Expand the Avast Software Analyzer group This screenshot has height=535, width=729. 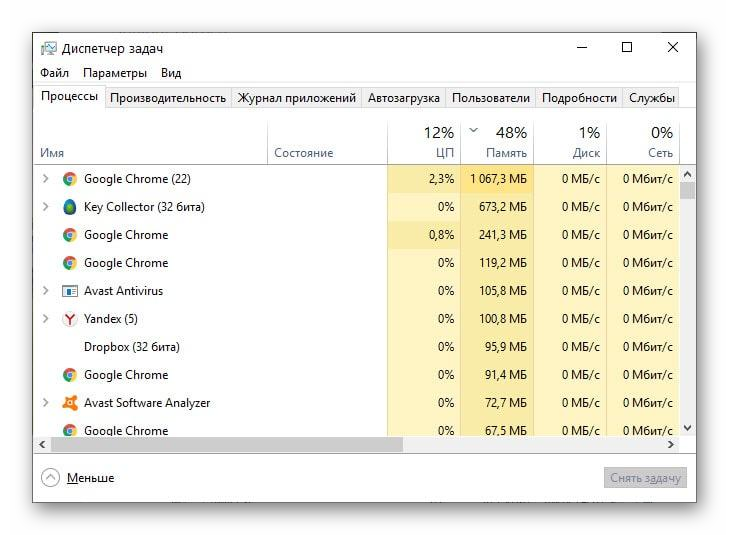[45, 402]
